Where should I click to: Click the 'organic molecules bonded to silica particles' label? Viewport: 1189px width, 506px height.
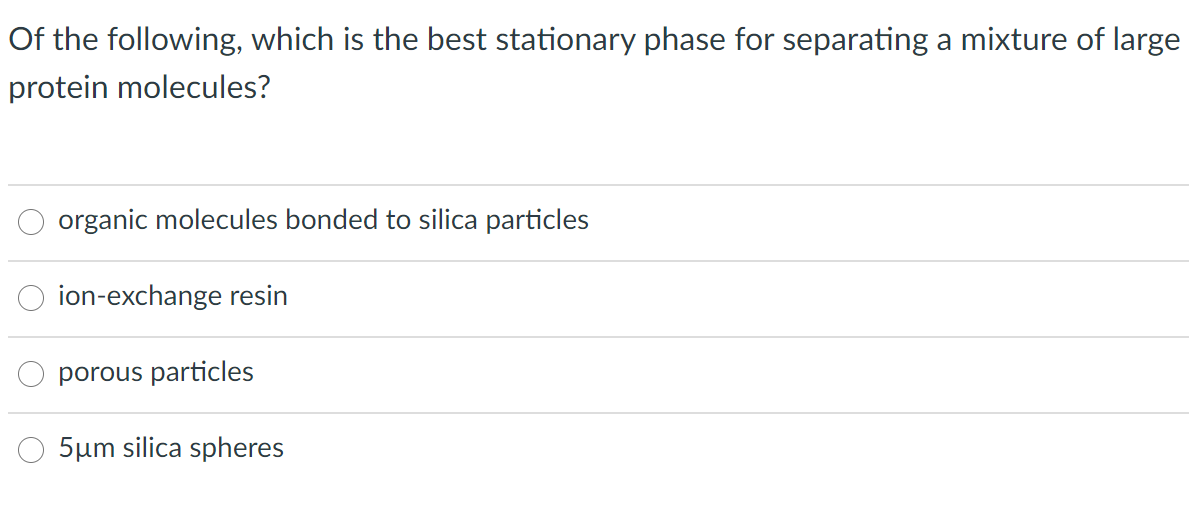pos(324,221)
